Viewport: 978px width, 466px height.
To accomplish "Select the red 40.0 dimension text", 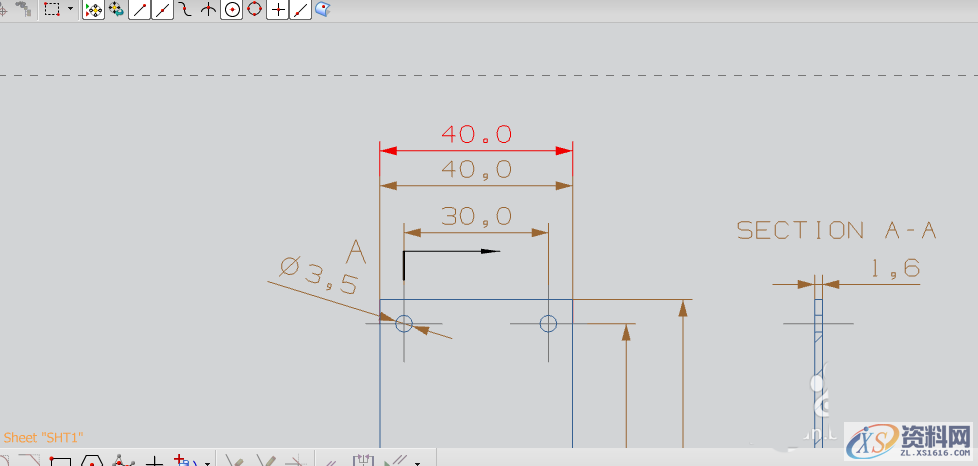I will click(476, 134).
